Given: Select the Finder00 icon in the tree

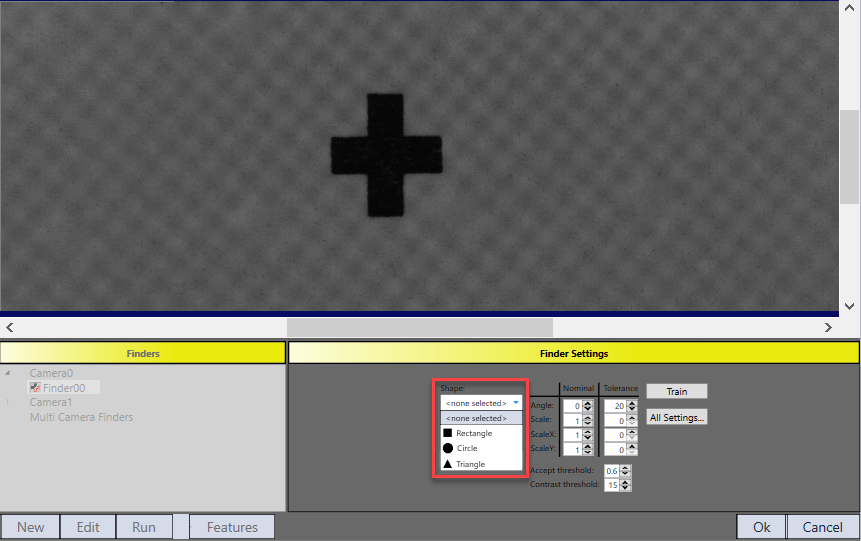Looking at the screenshot, I should (x=35, y=388).
